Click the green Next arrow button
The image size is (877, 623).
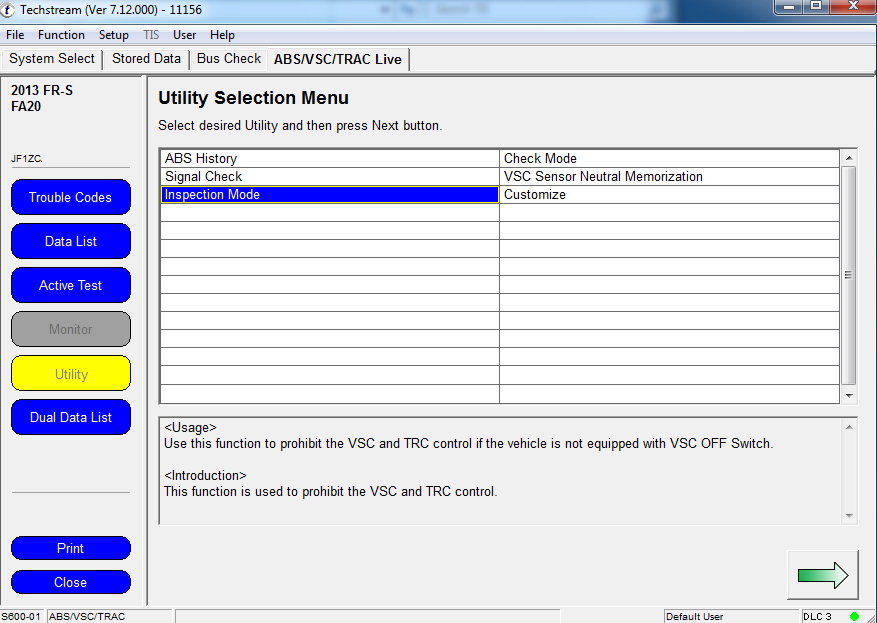pyautogui.click(x=822, y=575)
